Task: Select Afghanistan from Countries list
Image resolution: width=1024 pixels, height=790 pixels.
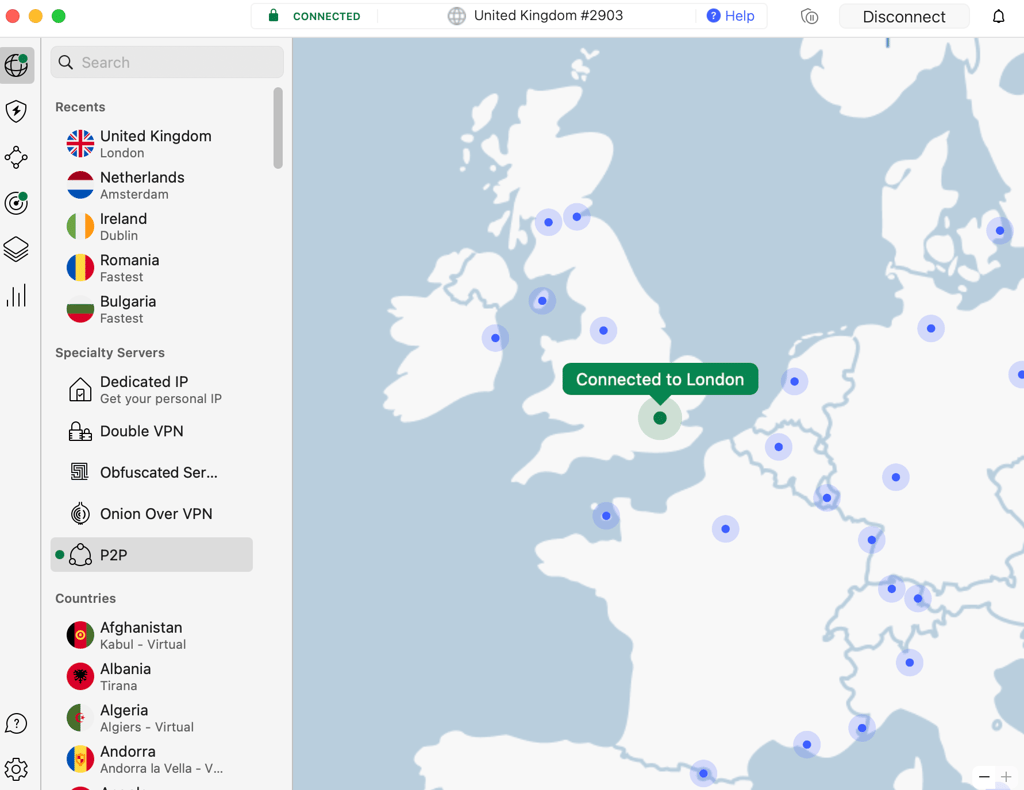Action: click(152, 635)
